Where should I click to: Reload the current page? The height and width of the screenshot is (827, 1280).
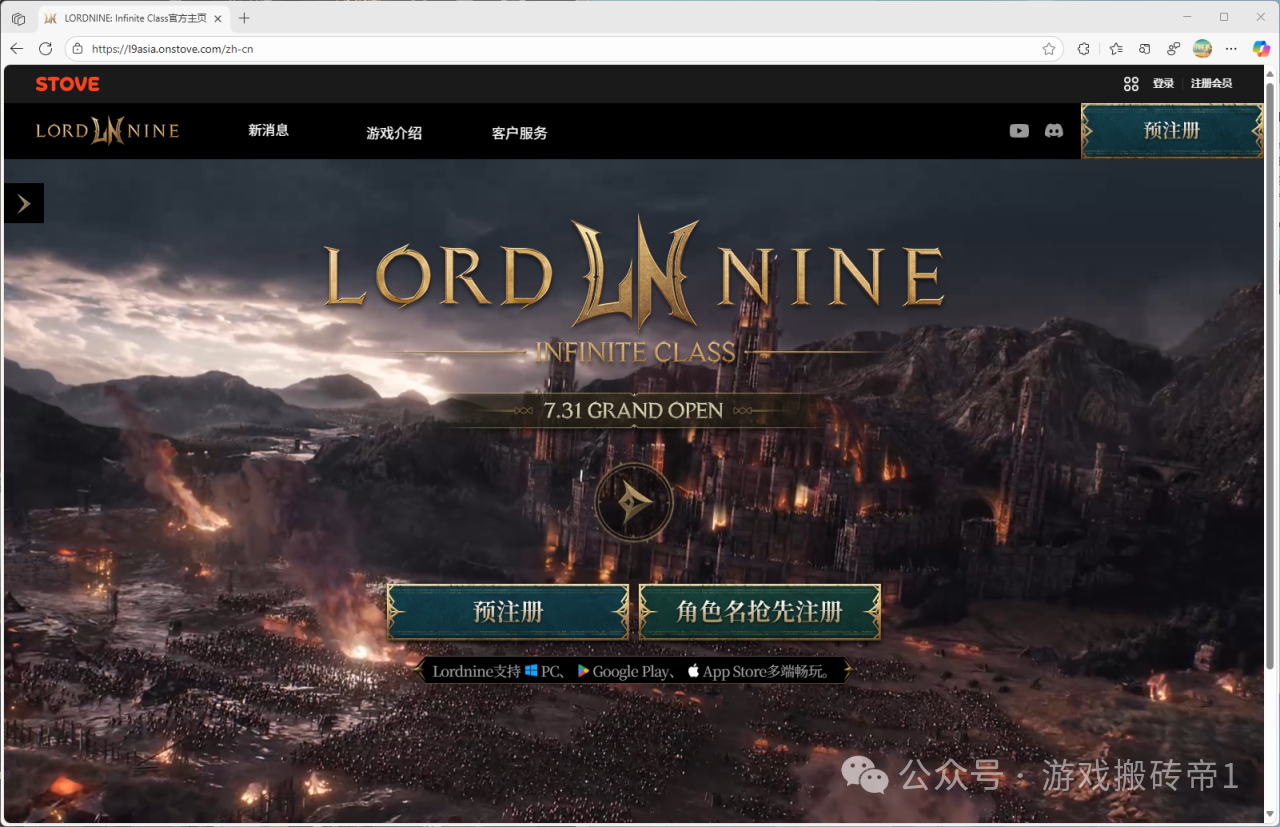tap(45, 48)
